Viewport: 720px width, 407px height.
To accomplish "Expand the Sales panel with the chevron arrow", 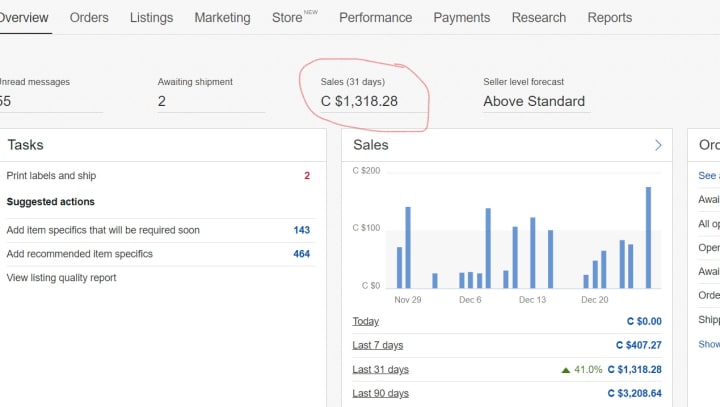I will [x=658, y=145].
